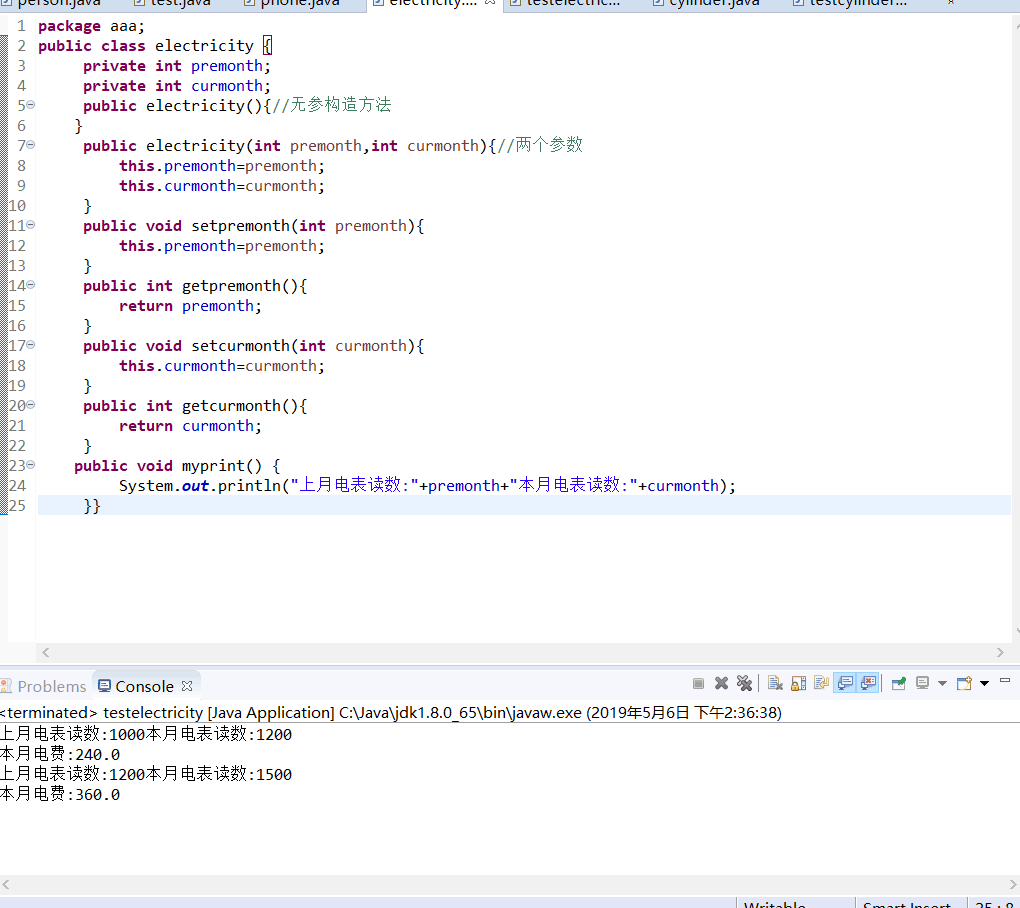Click 'private int premonth;' declaration
Image resolution: width=1020 pixels, height=908 pixels.
point(176,66)
